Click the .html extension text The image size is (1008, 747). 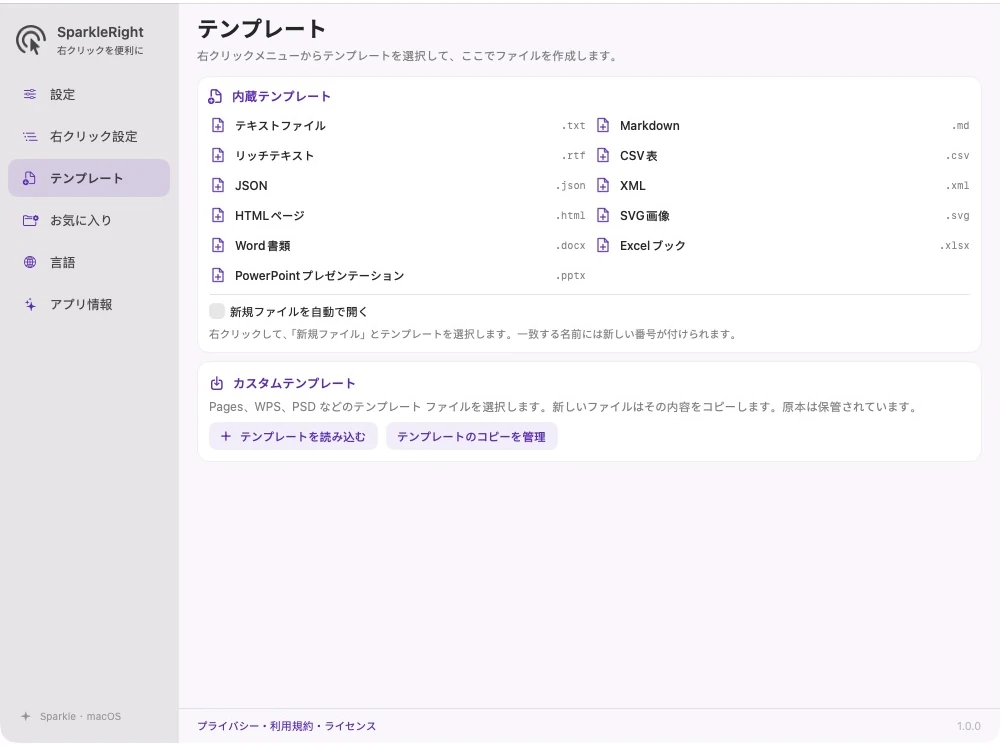coord(571,216)
